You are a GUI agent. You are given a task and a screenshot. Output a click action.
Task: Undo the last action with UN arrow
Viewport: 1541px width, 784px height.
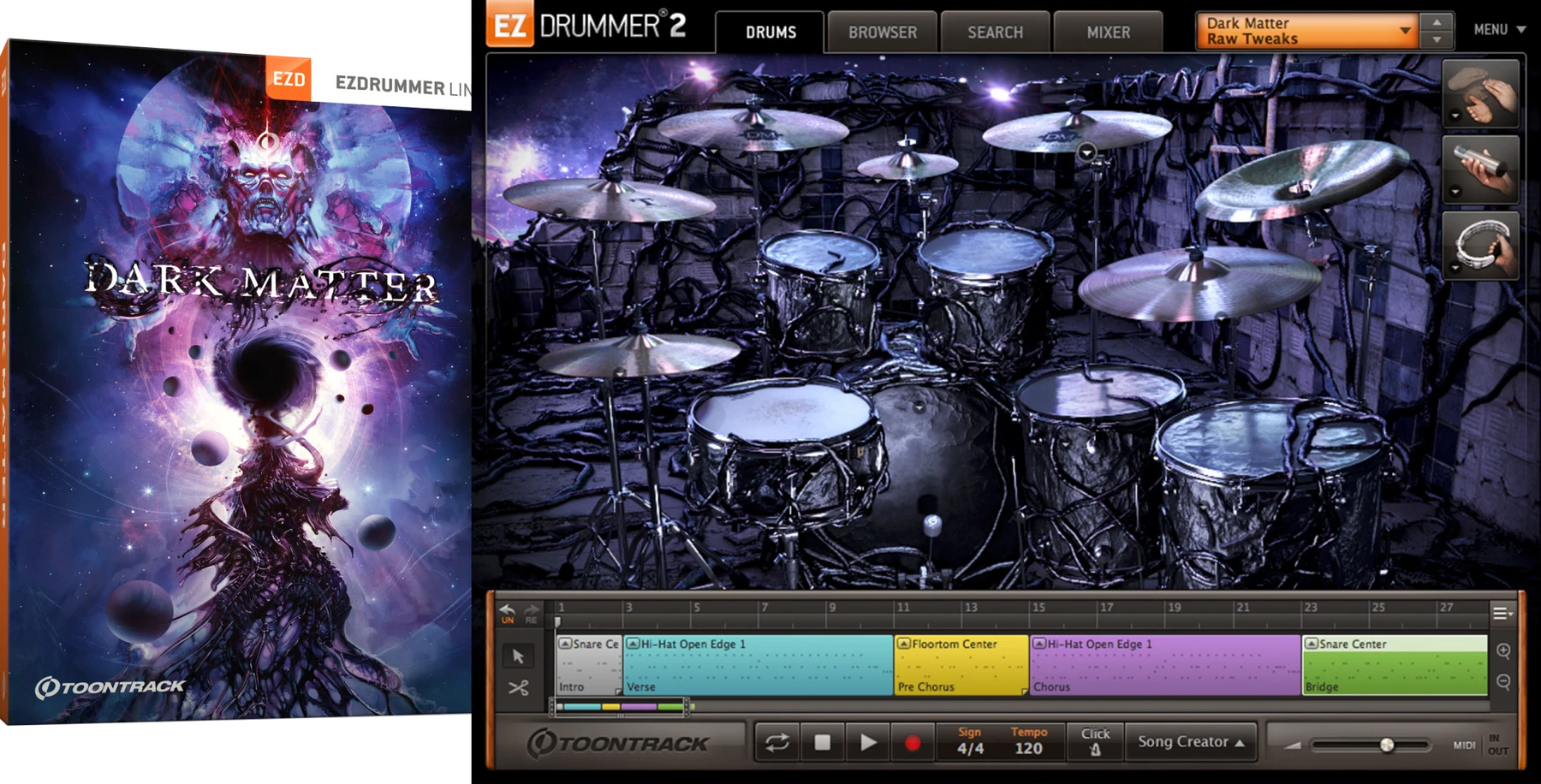coord(508,613)
